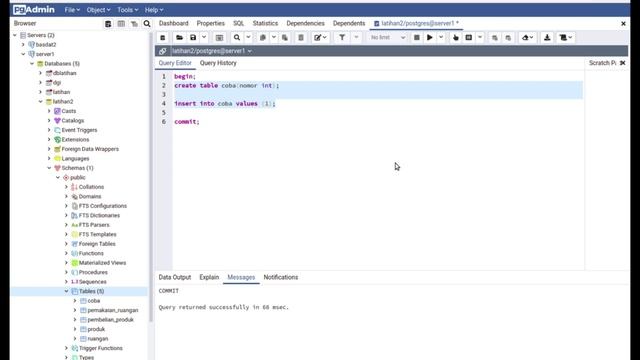Select the pembelian_produk table

pyautogui.click(x=110, y=320)
